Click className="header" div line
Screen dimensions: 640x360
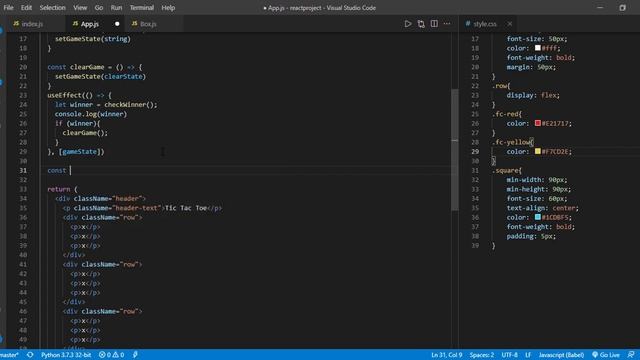click(x=100, y=198)
